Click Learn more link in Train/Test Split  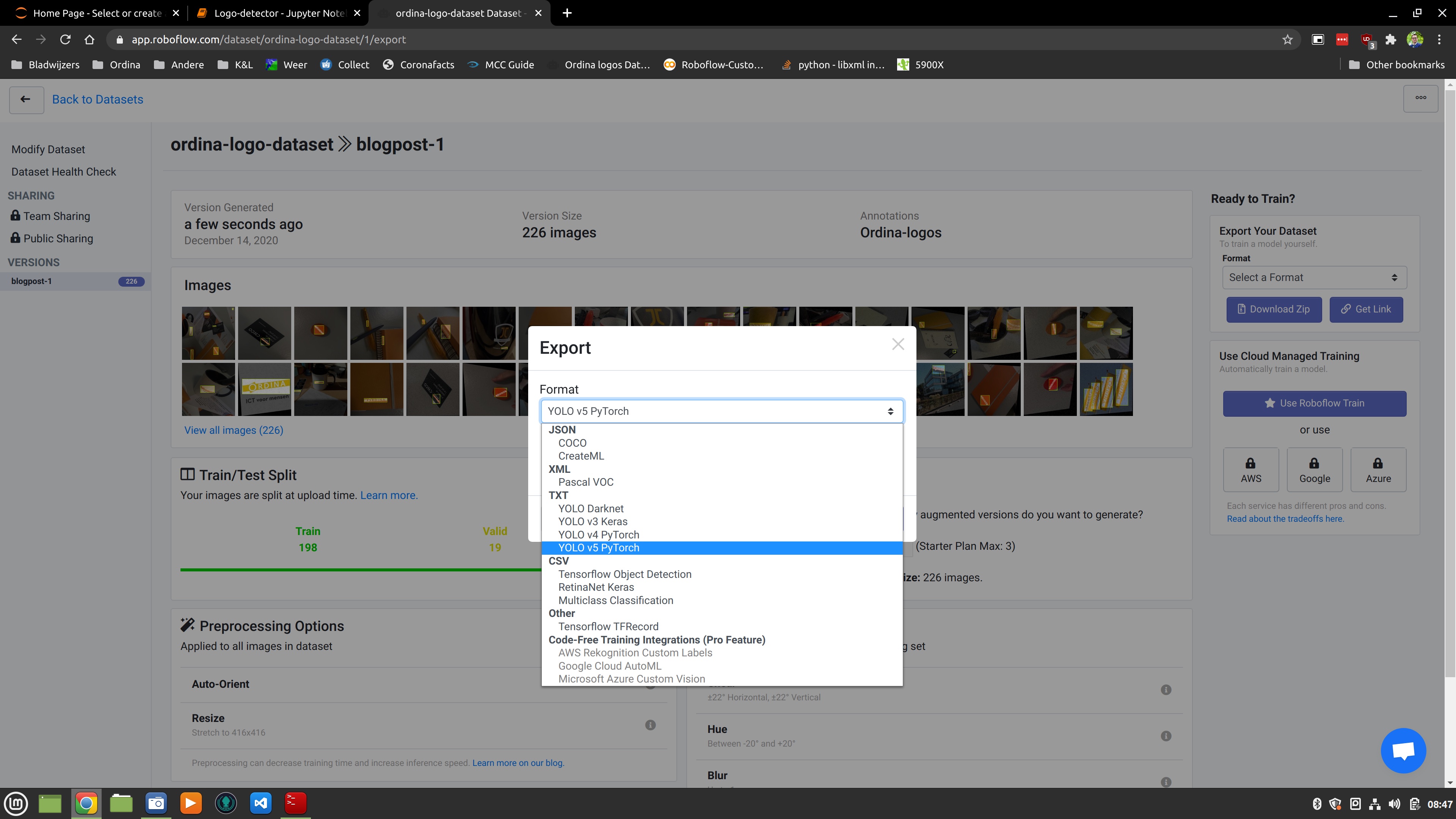click(x=389, y=495)
